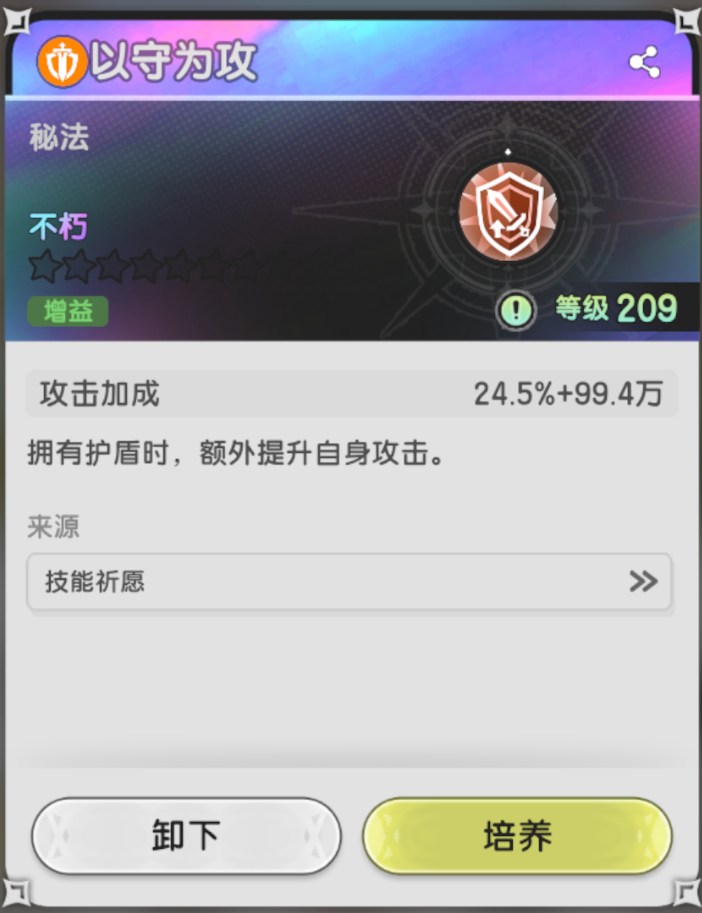Click the first star in rating row
This screenshot has height=913, width=702.
point(45,266)
